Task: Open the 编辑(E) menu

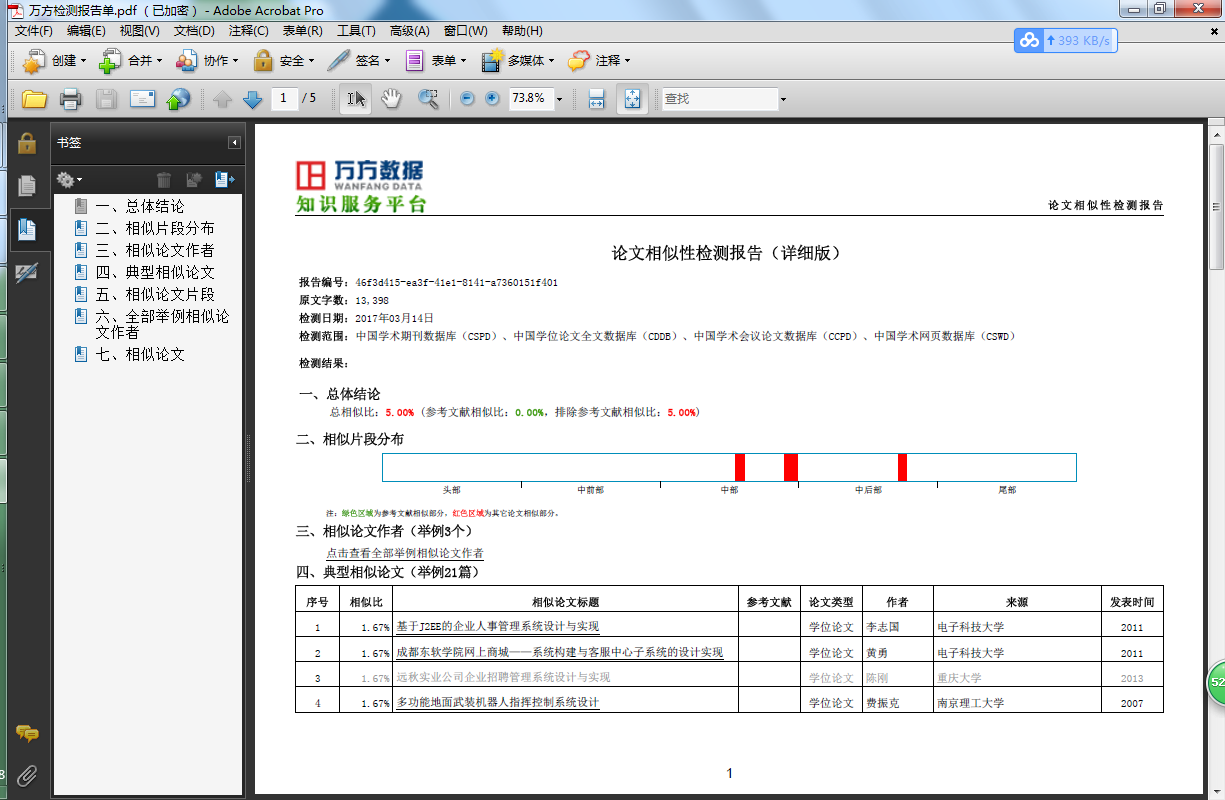Action: click(x=86, y=31)
